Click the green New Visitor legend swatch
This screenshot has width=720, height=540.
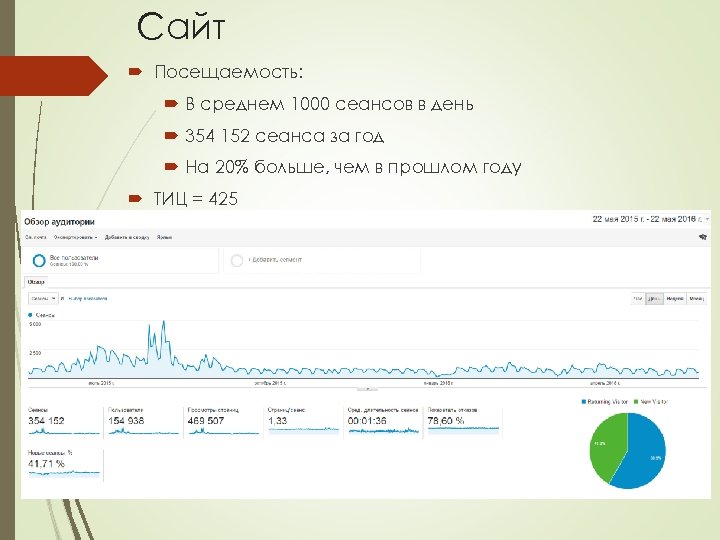(636, 402)
